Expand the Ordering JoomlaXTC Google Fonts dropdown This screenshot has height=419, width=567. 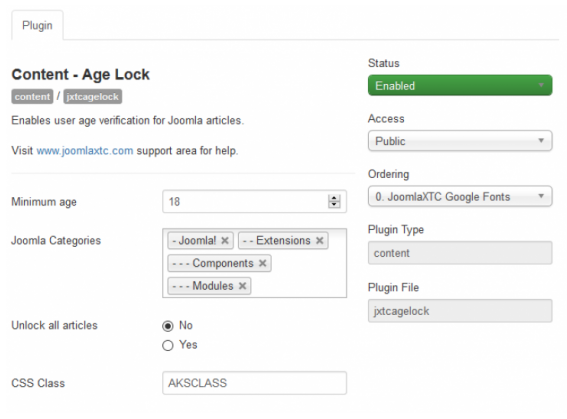460,197
